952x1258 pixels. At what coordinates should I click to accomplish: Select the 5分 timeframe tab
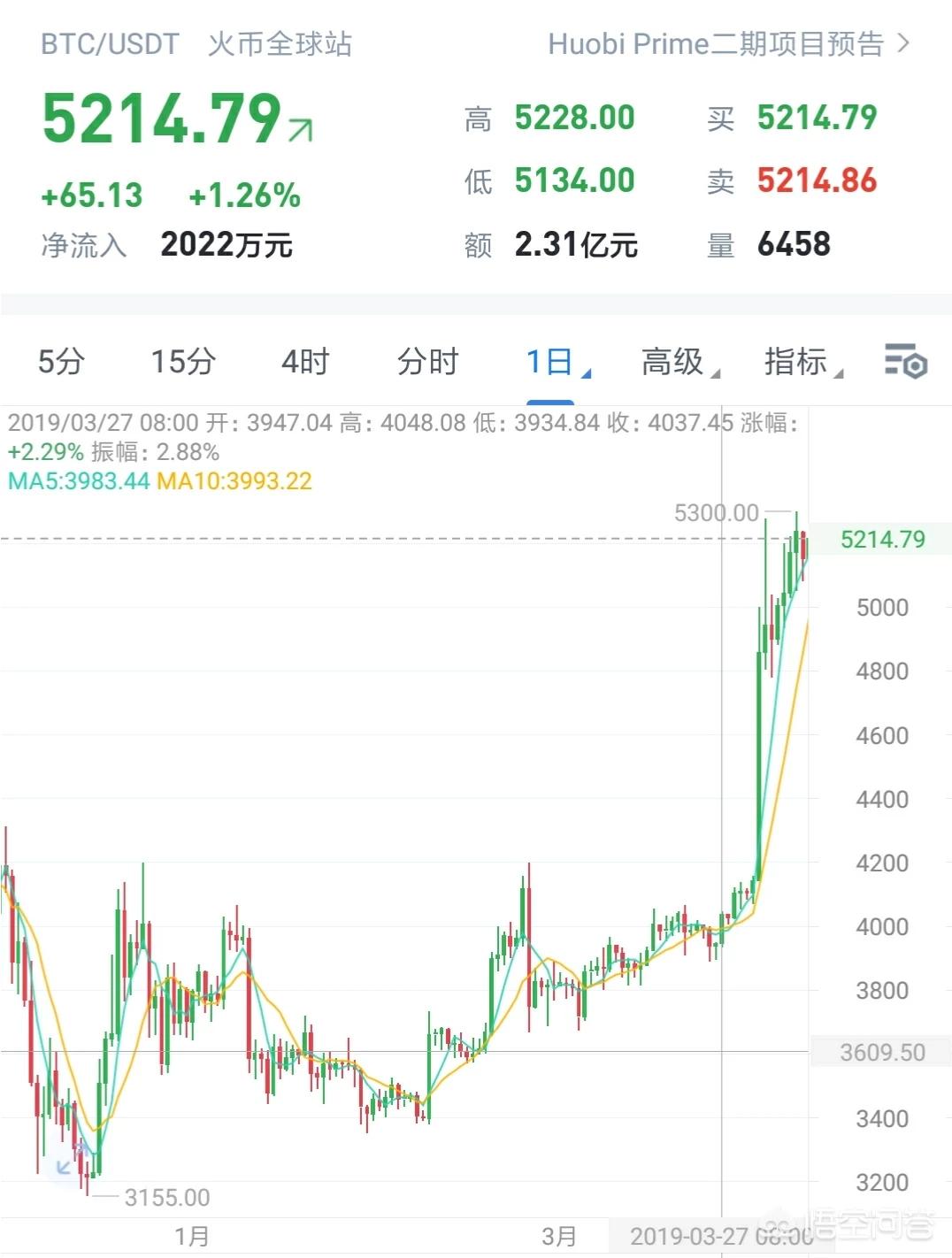(61, 361)
